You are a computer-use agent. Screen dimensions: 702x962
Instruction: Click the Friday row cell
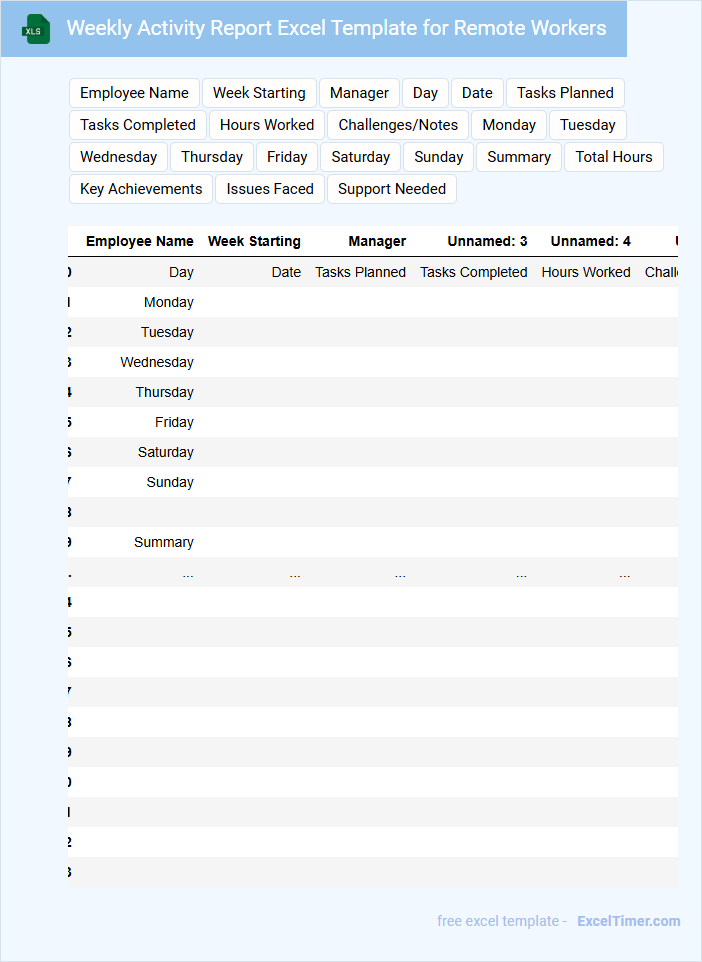click(x=174, y=423)
